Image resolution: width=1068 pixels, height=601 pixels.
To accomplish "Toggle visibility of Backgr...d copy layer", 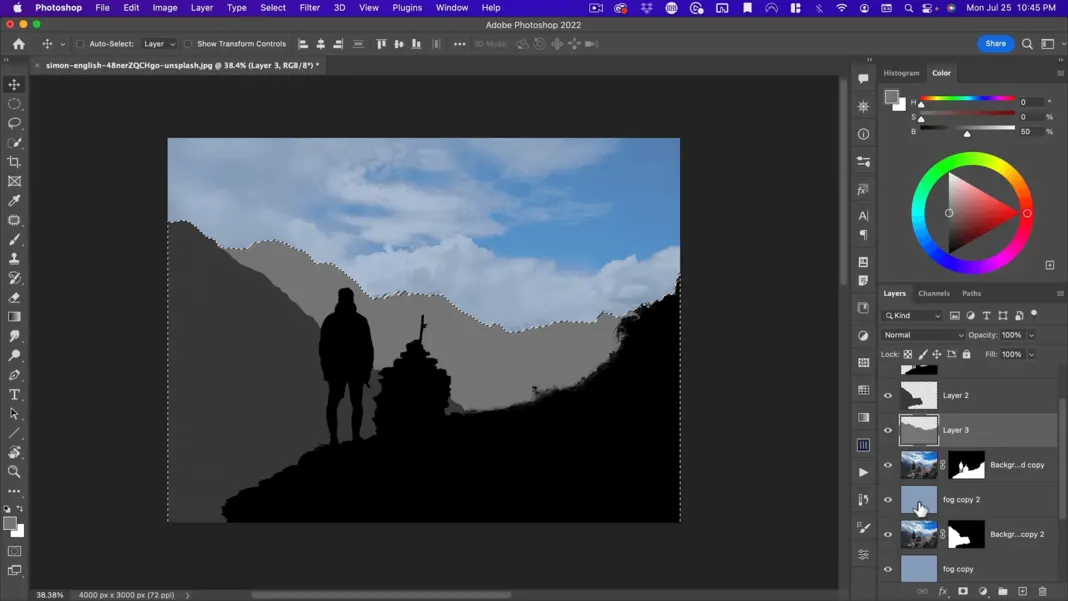I will [x=888, y=465].
